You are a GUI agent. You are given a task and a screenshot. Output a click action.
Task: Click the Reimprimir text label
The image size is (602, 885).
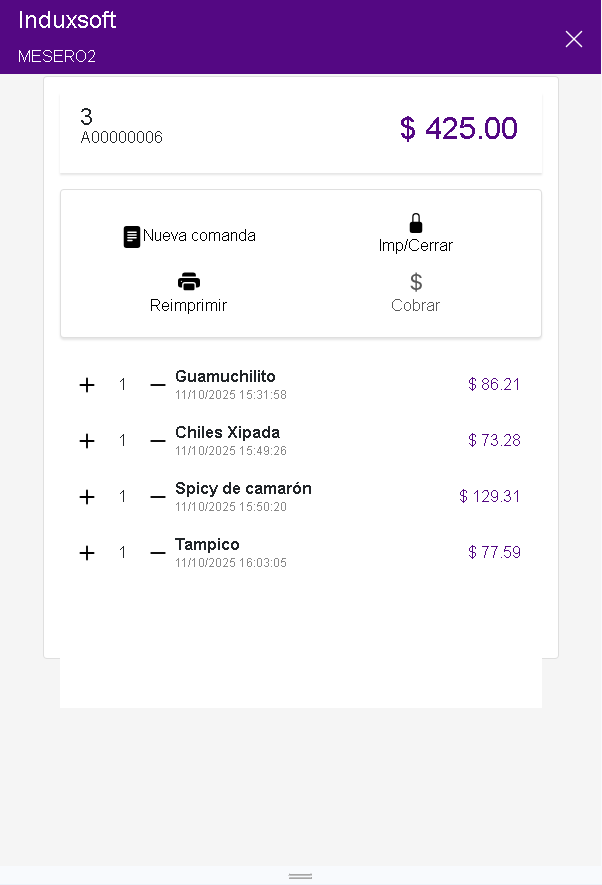[x=188, y=306]
